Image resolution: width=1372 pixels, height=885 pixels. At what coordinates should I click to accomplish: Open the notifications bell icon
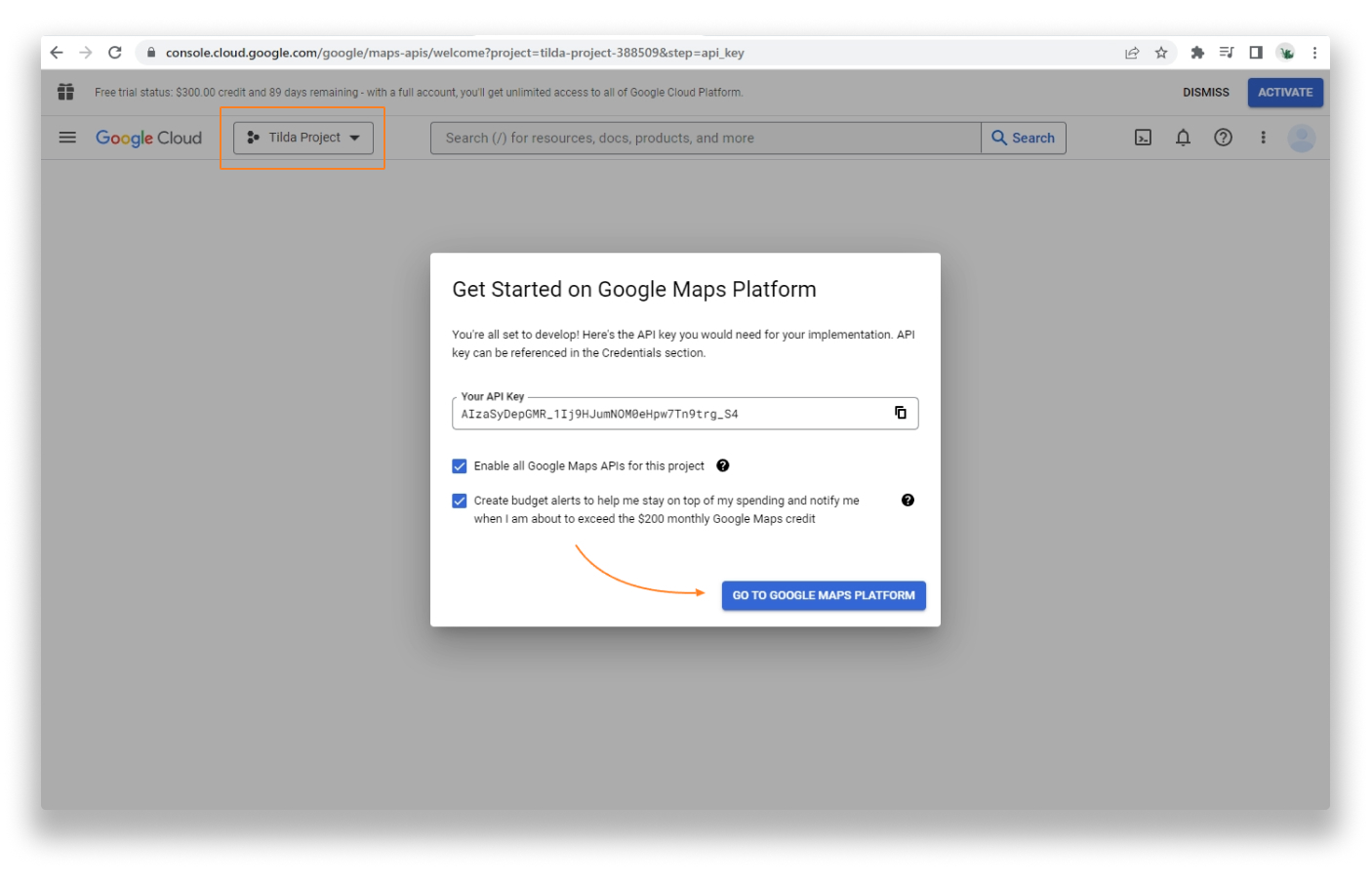[x=1183, y=138]
